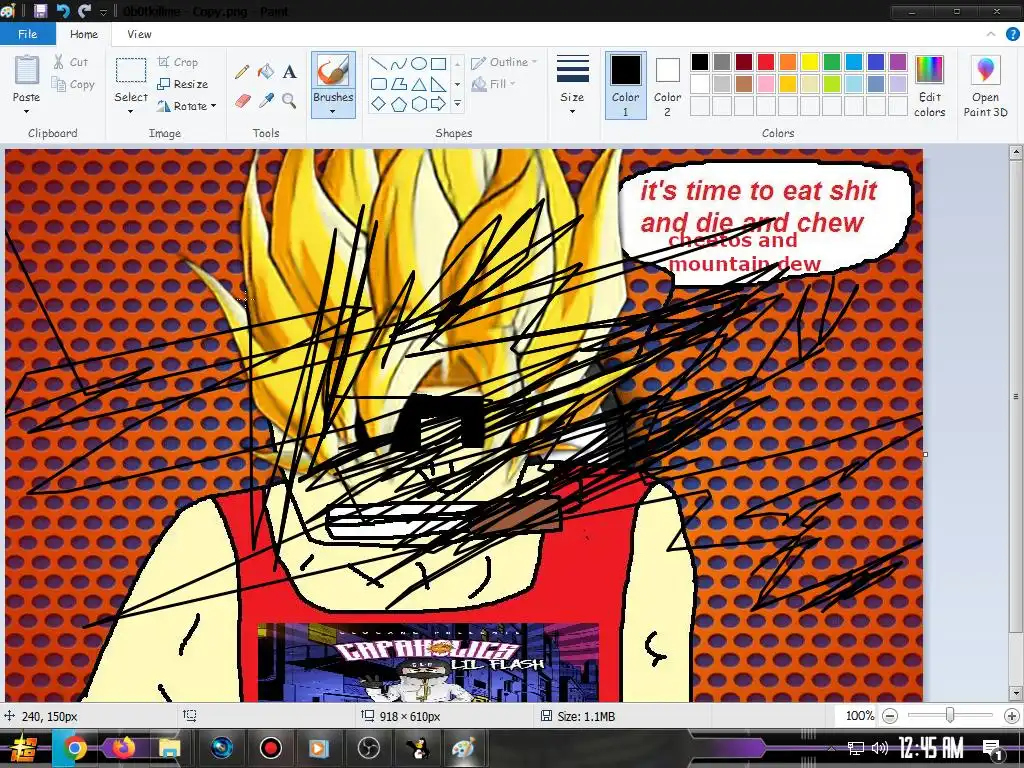Move the zoom slider handle
Screen dimensions: 1024x768
point(950,716)
